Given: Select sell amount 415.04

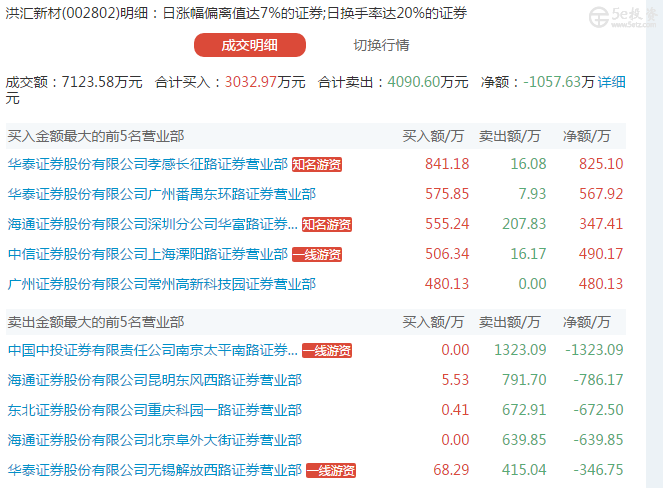Looking at the screenshot, I should (x=524, y=470).
